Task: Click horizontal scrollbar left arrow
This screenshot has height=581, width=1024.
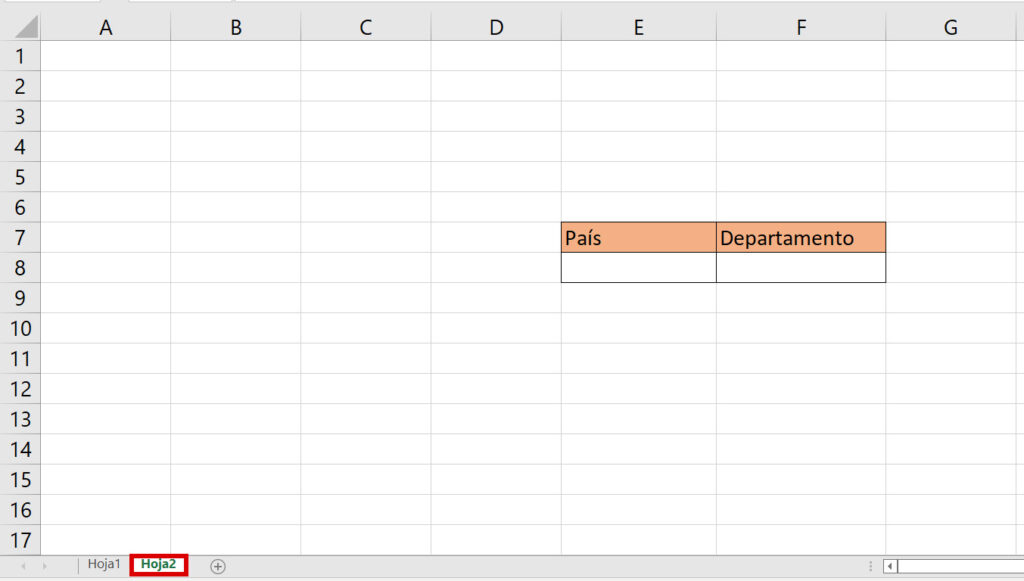Action: pos(890,566)
